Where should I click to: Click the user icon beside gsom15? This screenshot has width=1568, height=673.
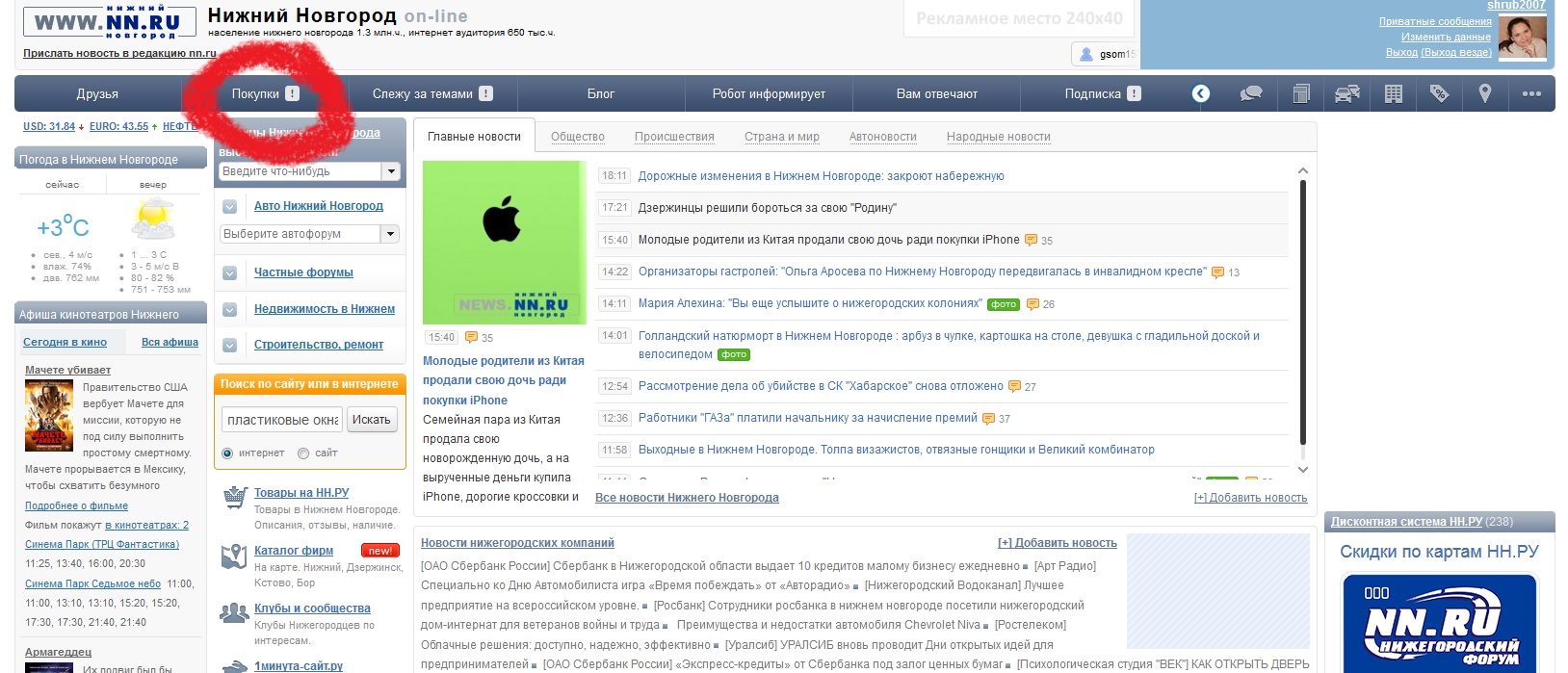coord(1086,54)
